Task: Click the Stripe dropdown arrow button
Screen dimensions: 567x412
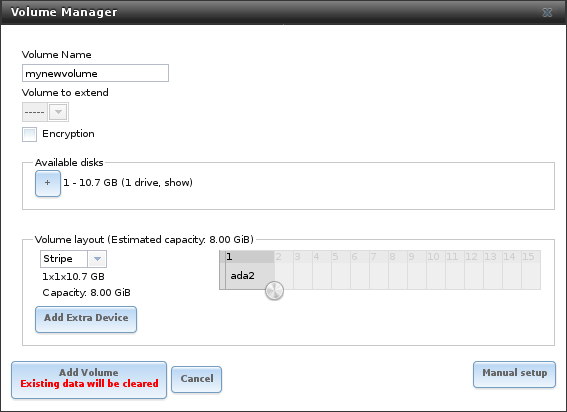Action: click(x=97, y=259)
